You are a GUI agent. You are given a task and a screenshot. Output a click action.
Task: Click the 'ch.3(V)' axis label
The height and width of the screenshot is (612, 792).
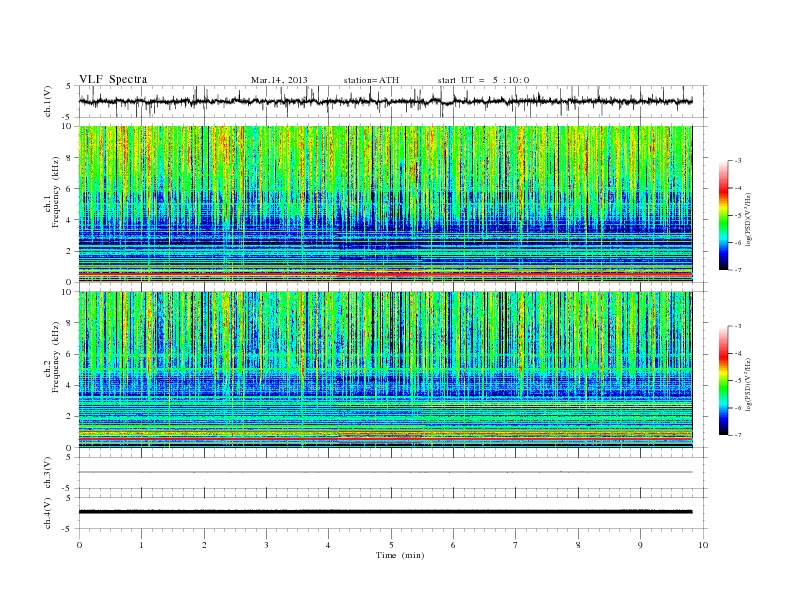(x=48, y=473)
